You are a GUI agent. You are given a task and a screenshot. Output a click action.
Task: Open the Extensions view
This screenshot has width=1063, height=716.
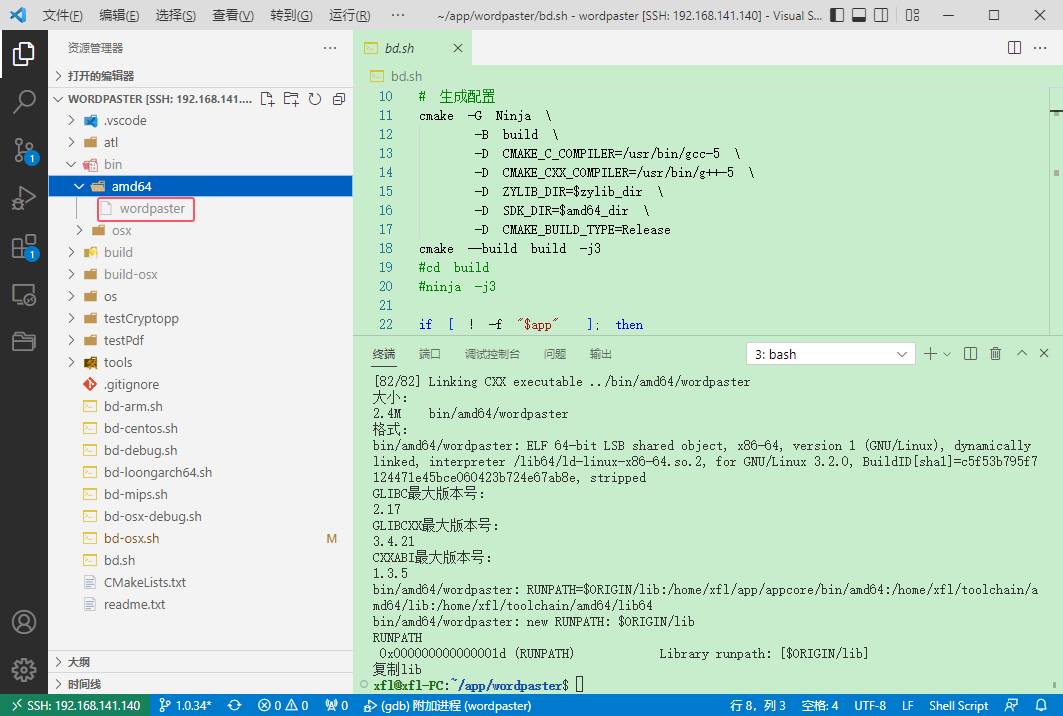(23, 247)
